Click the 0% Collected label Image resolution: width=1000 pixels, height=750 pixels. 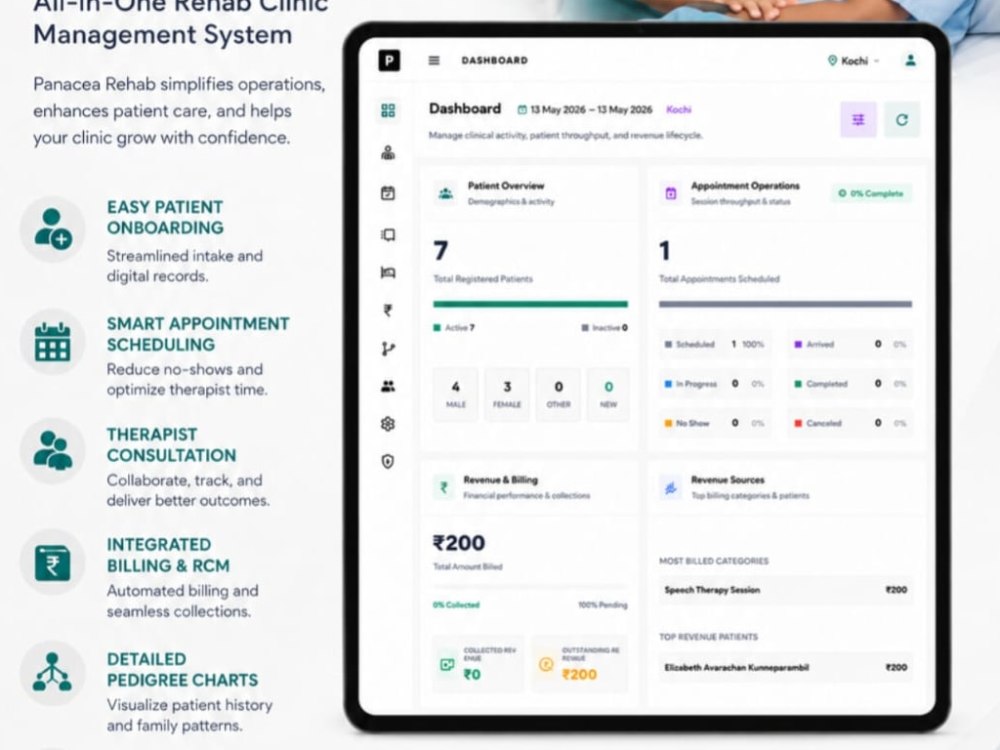[x=456, y=605]
